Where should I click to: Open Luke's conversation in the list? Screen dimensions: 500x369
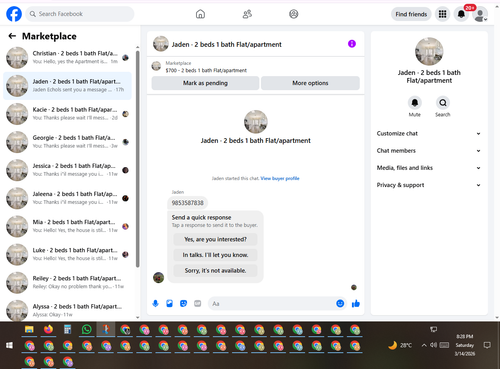[67, 254]
